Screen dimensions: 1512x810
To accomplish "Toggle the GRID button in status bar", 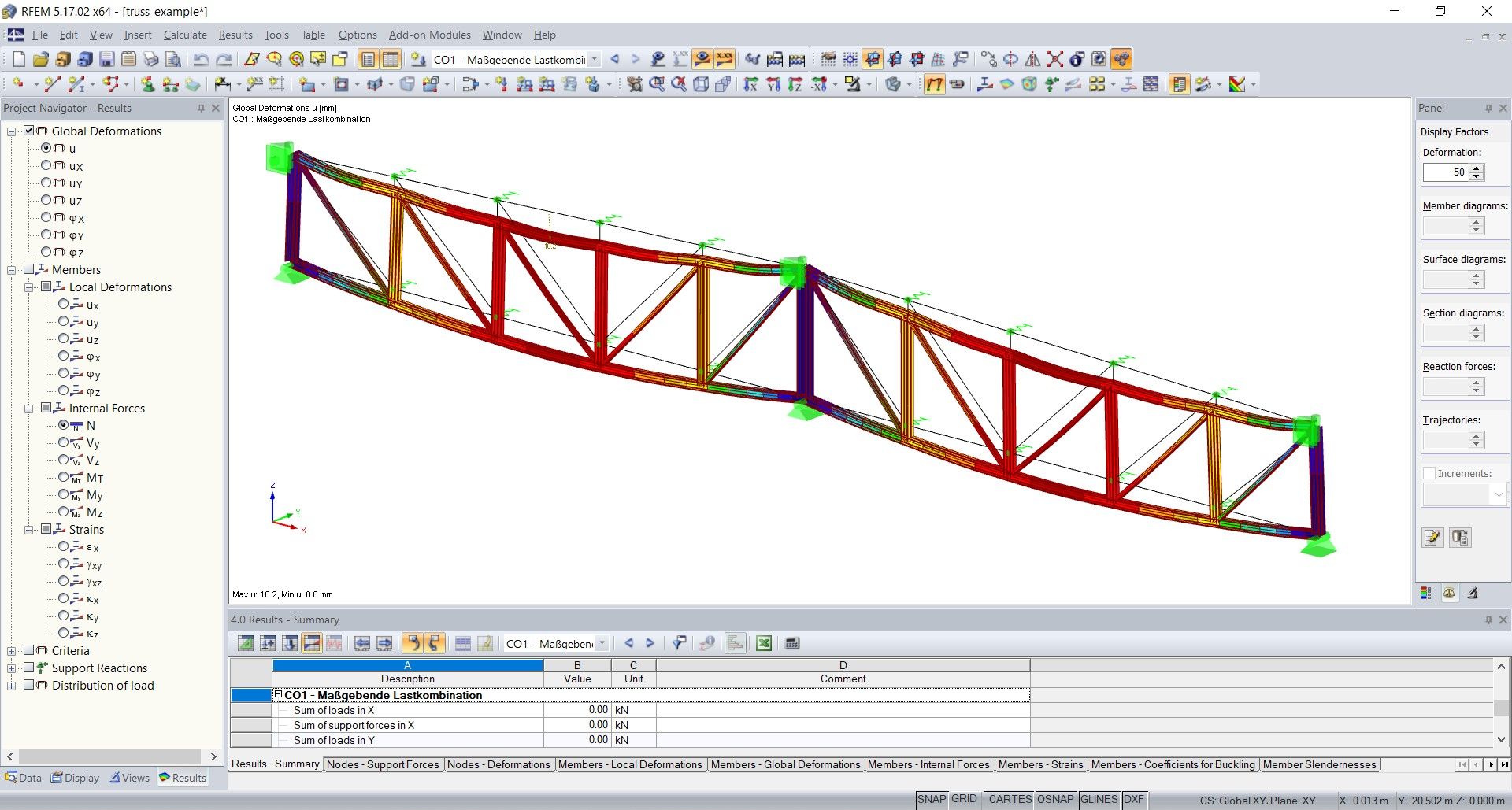I will coord(965,799).
